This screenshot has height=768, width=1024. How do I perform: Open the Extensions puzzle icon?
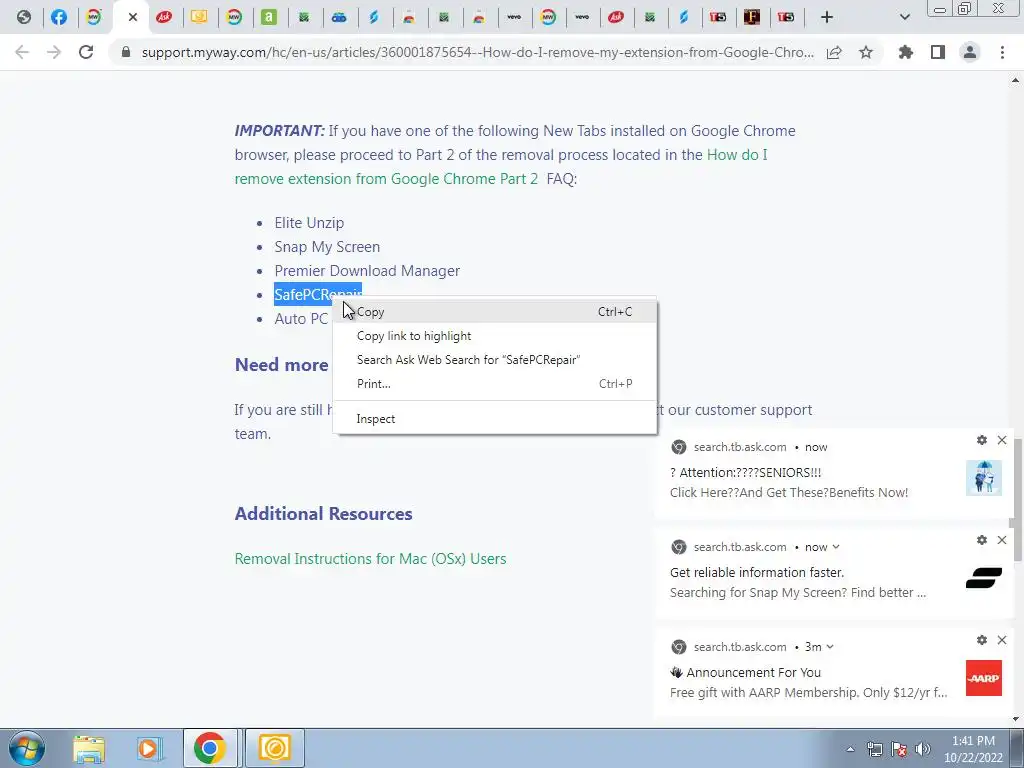(906, 52)
